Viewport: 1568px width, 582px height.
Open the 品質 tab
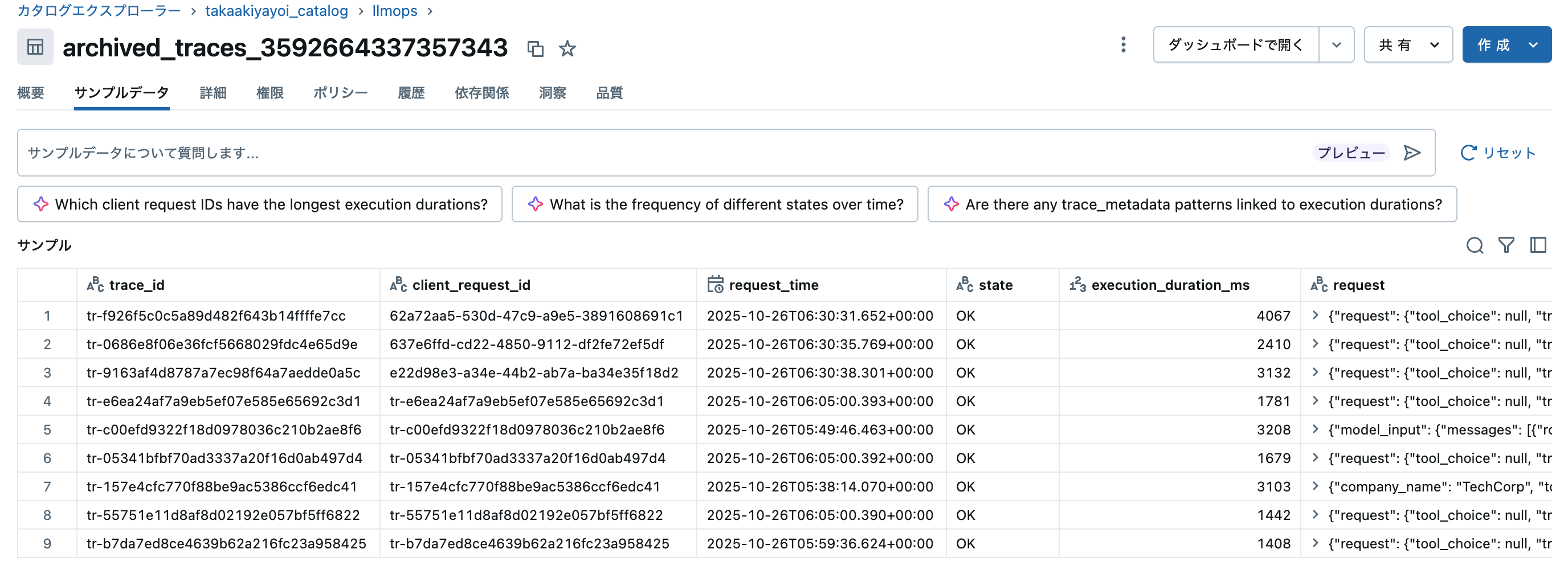pos(609,93)
